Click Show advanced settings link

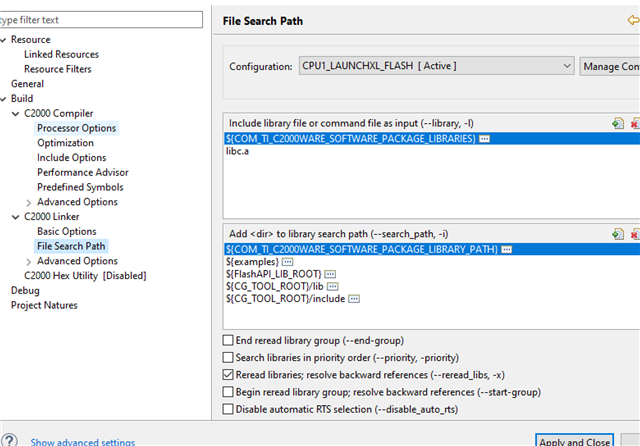click(82, 441)
